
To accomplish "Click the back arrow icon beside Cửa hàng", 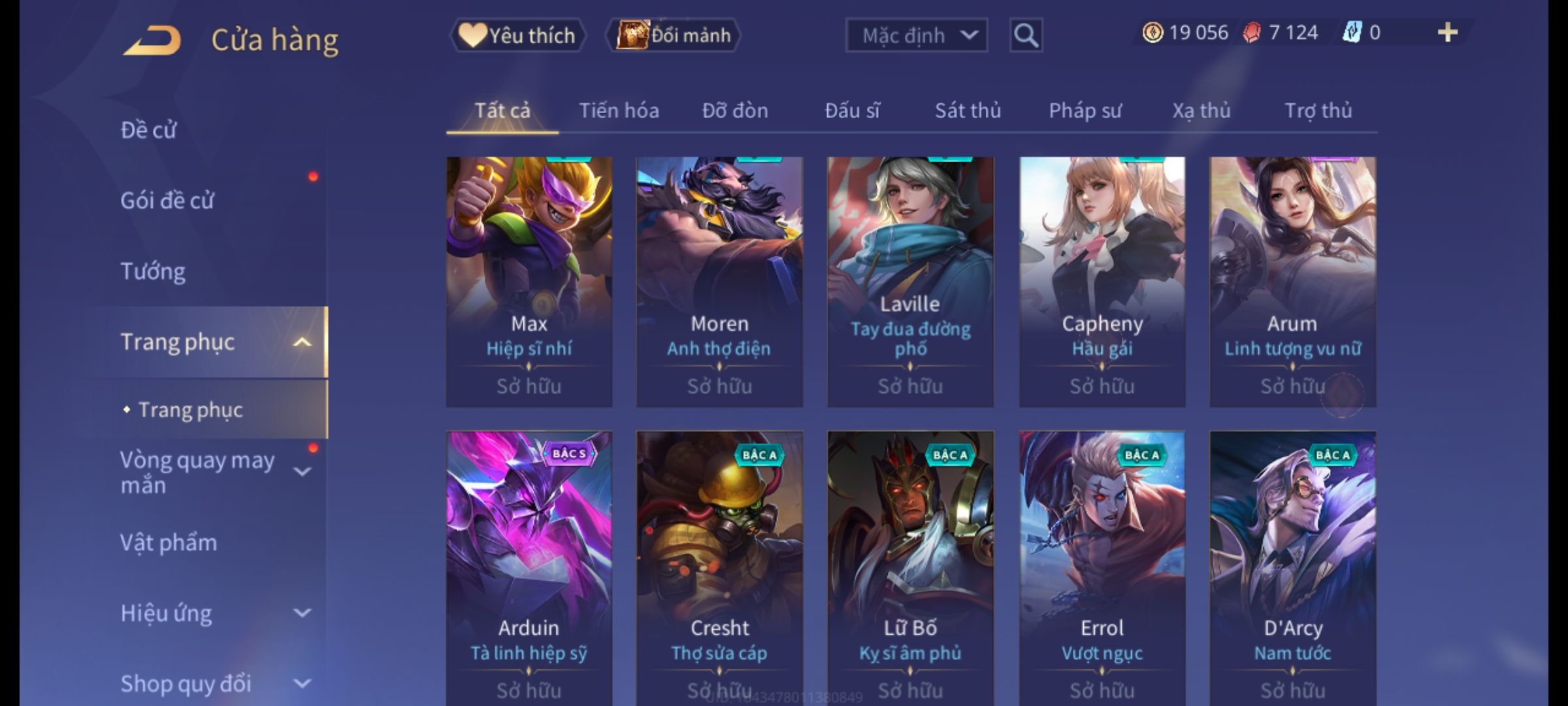I will coord(152,41).
